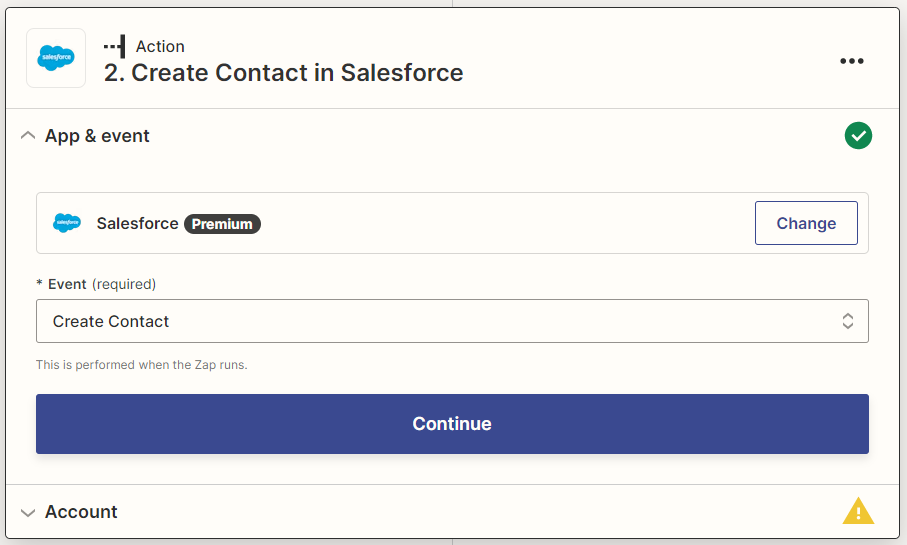Click the green checkmark status icon

tap(857, 136)
